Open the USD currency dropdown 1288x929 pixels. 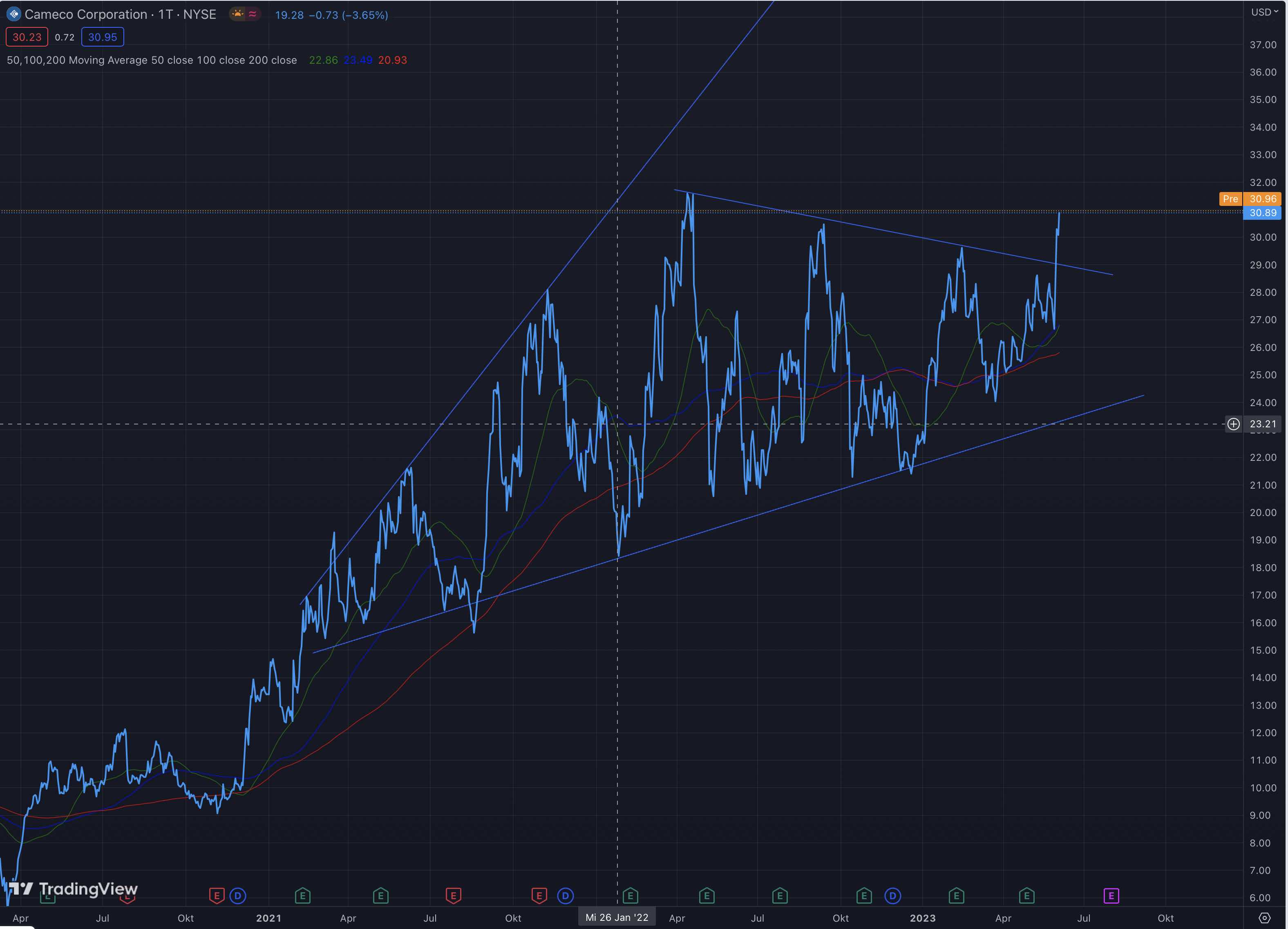pyautogui.click(x=1264, y=12)
